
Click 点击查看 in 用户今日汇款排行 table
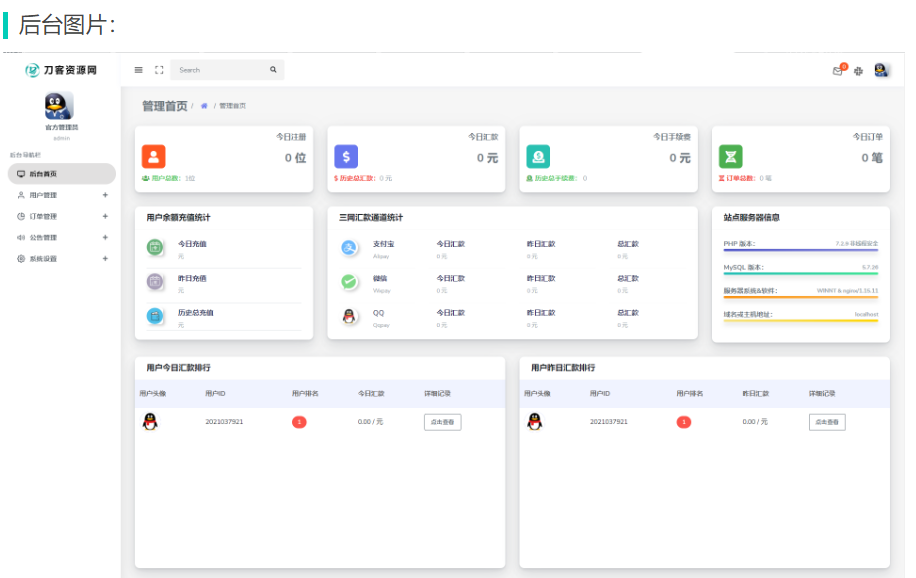click(442, 422)
